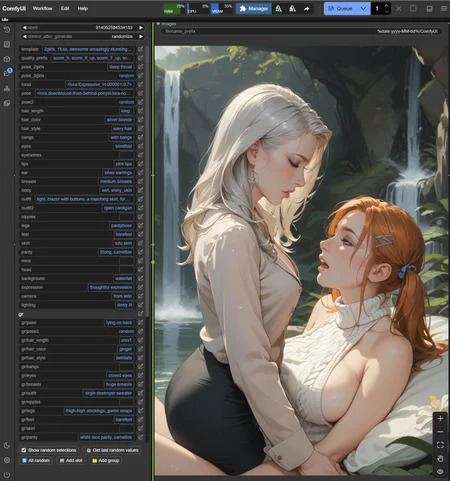Image resolution: width=450 pixels, height=481 pixels.
Task: Click the 'All random' button
Action: tap(36, 461)
